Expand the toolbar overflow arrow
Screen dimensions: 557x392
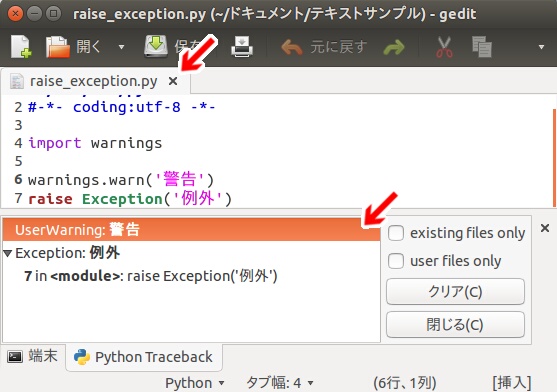[x=541, y=47]
